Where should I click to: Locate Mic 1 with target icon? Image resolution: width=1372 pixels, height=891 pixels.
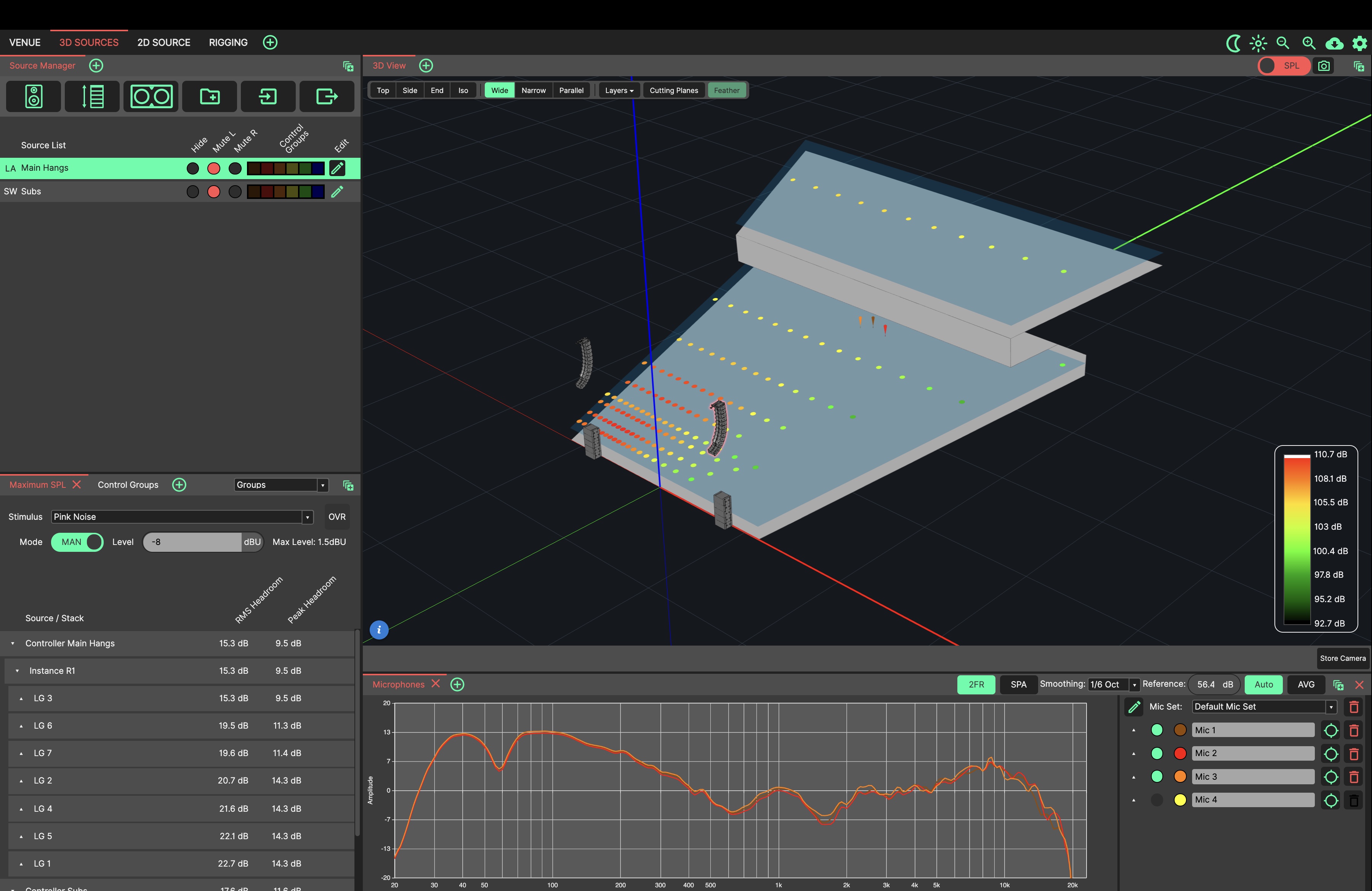1330,730
